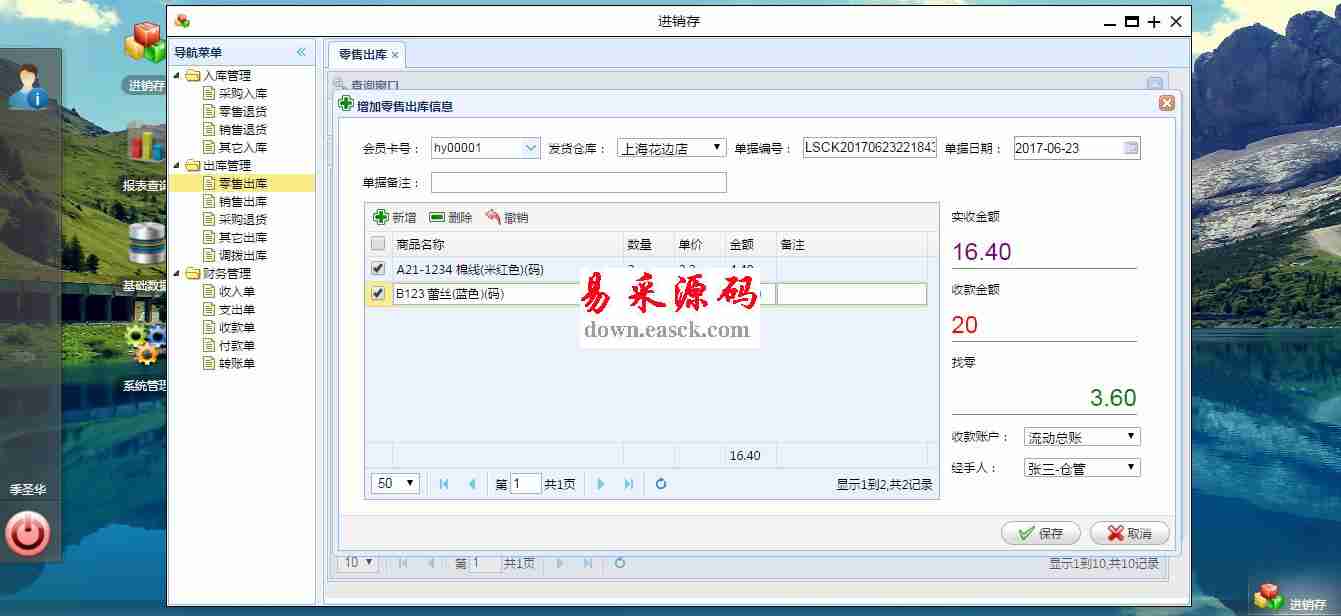
Task: Click the 保存 save button
Action: tap(1040, 533)
